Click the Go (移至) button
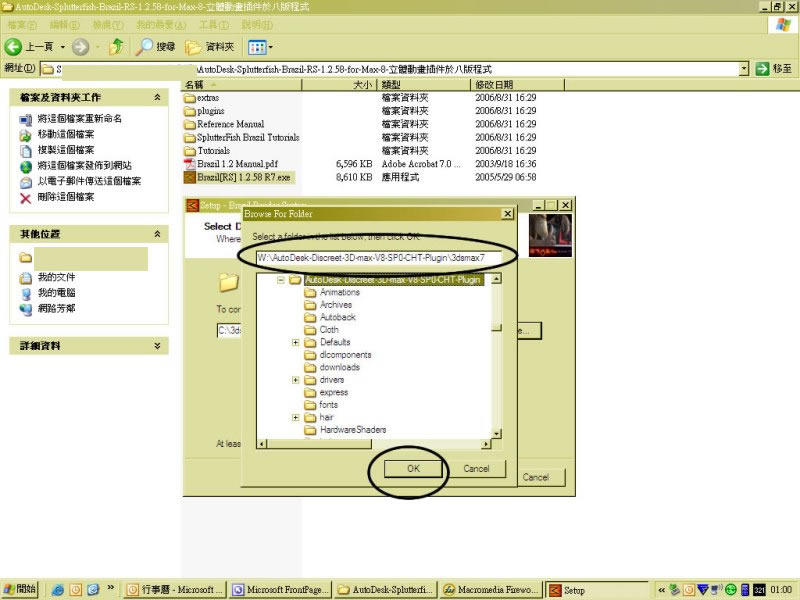The height and width of the screenshot is (600, 800). click(x=773, y=68)
